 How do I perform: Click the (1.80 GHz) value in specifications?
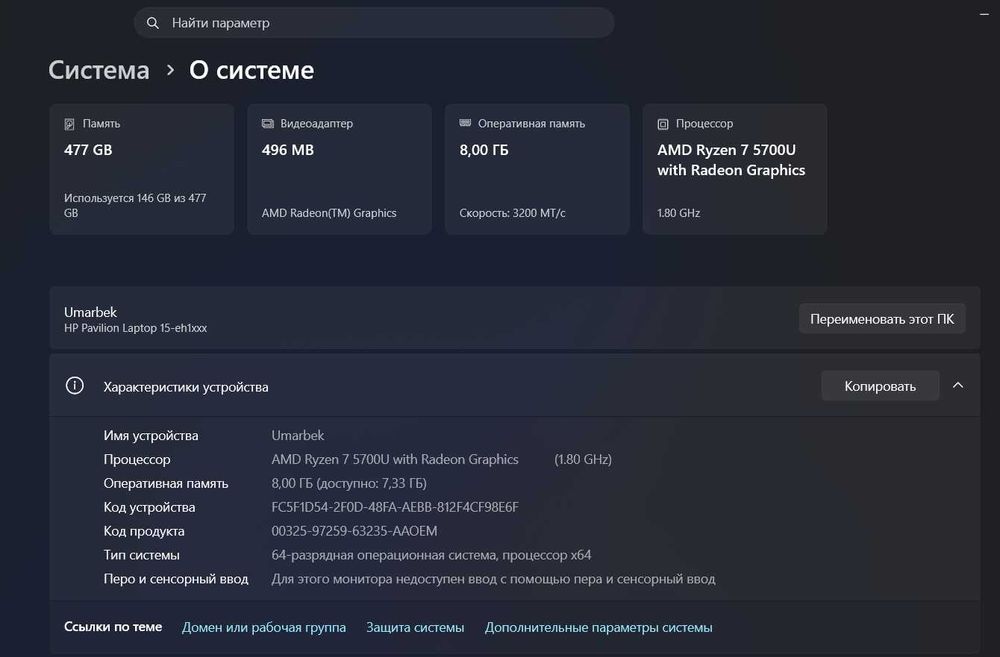583,459
